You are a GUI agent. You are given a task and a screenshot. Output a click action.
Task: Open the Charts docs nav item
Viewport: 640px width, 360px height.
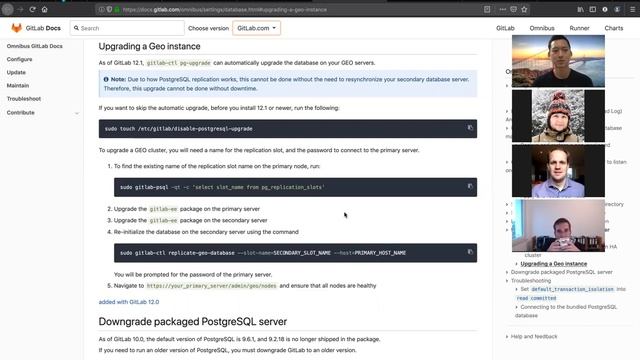tap(613, 28)
